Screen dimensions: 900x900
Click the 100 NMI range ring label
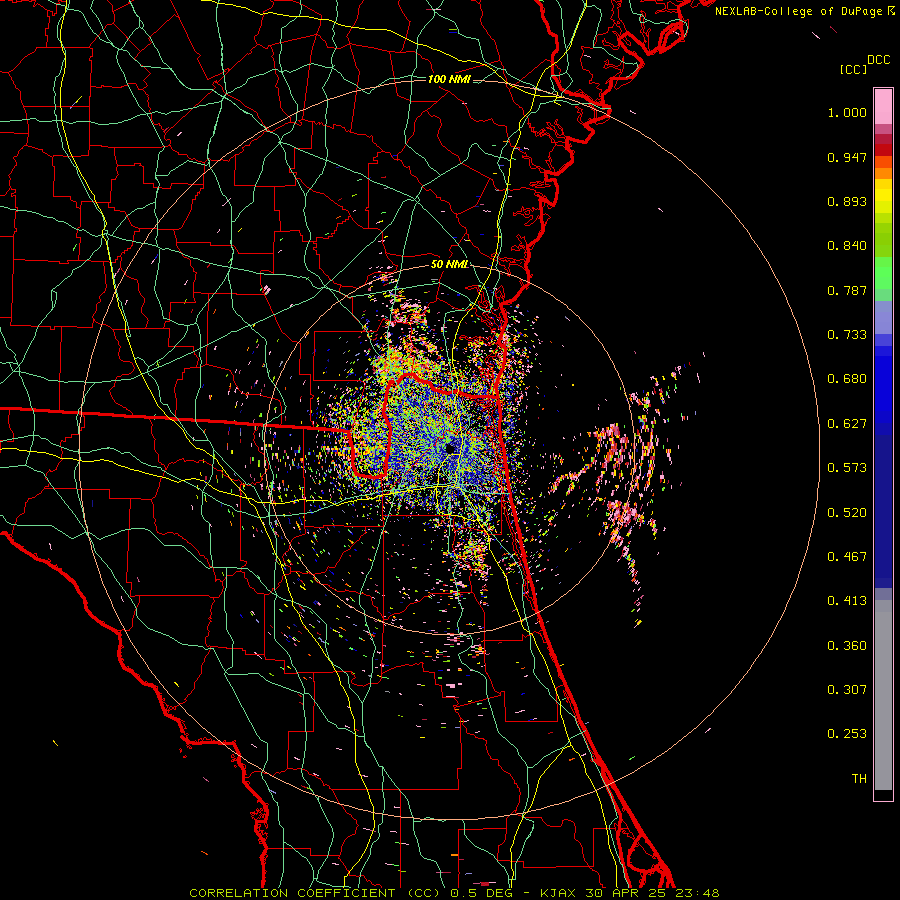(x=449, y=79)
